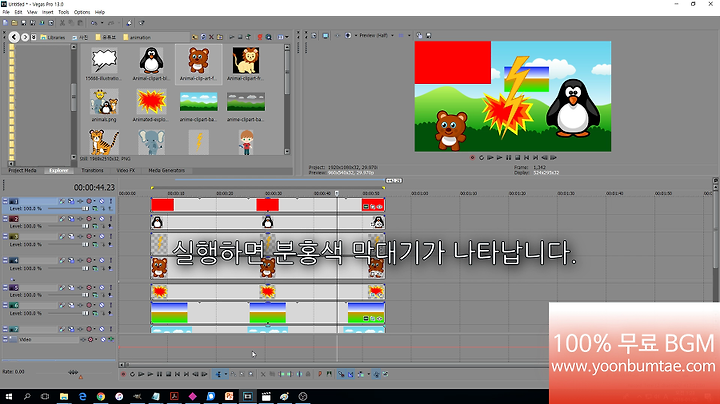Open the Options menu

tap(82, 12)
